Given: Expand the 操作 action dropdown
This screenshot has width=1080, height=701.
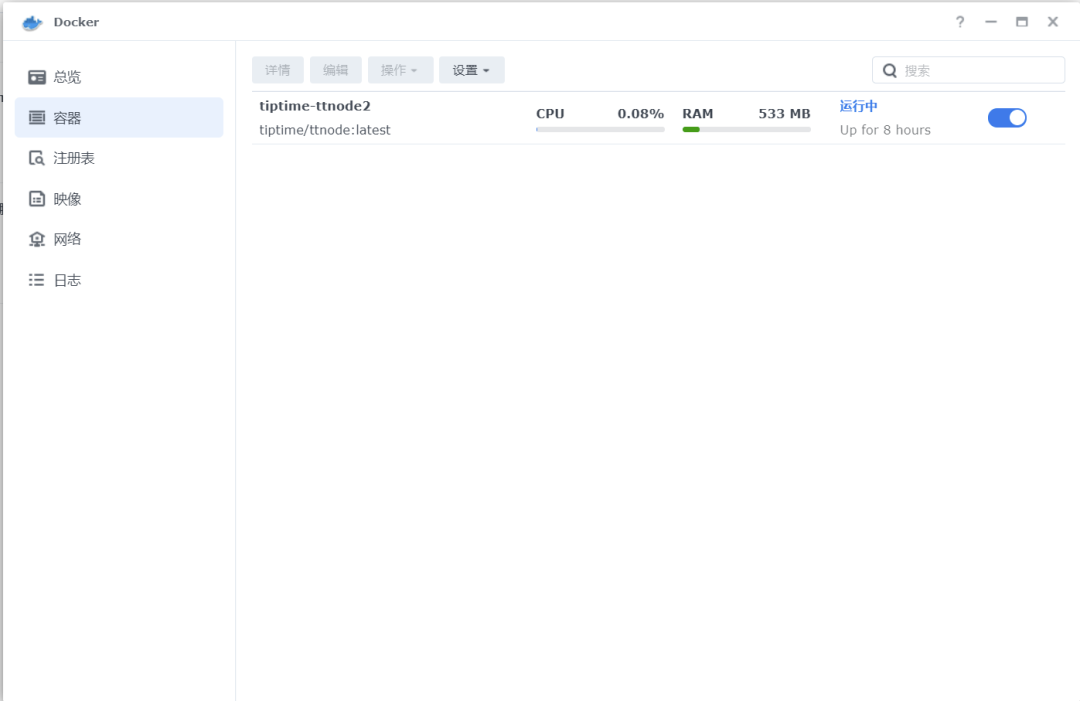Looking at the screenshot, I should pyautogui.click(x=400, y=70).
